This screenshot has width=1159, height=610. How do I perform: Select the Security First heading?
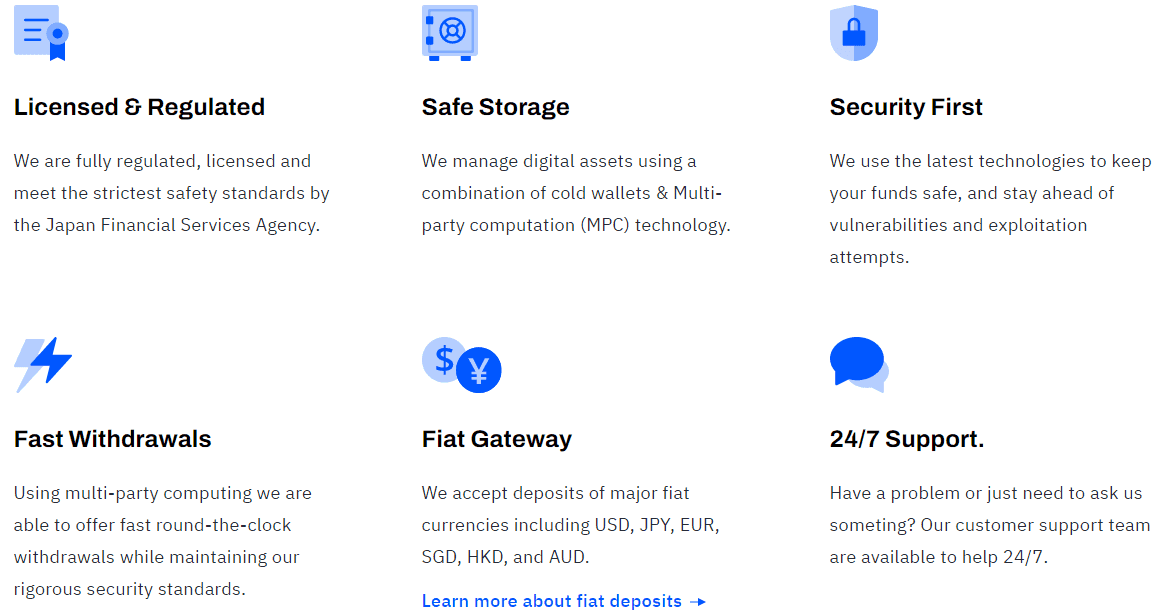(905, 107)
